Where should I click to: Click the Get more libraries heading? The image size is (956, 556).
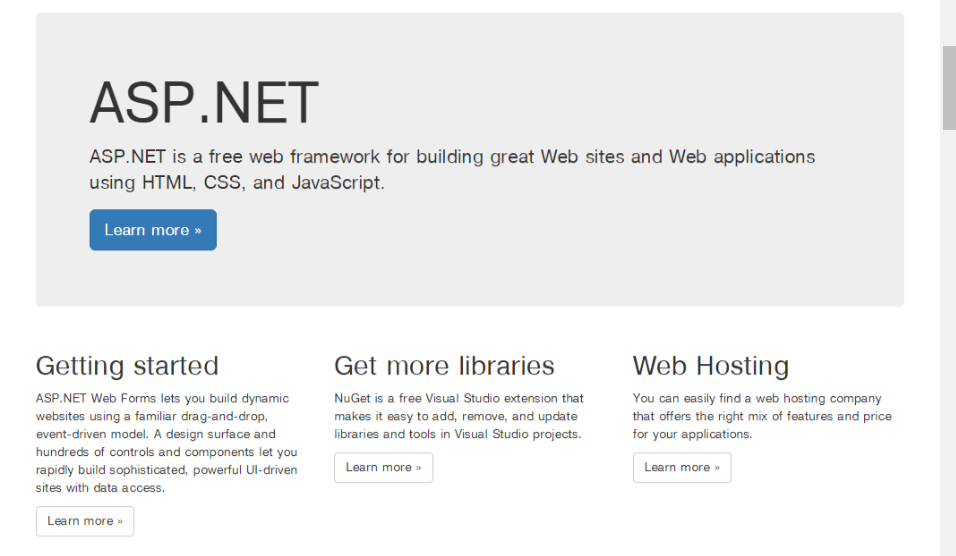tap(444, 366)
